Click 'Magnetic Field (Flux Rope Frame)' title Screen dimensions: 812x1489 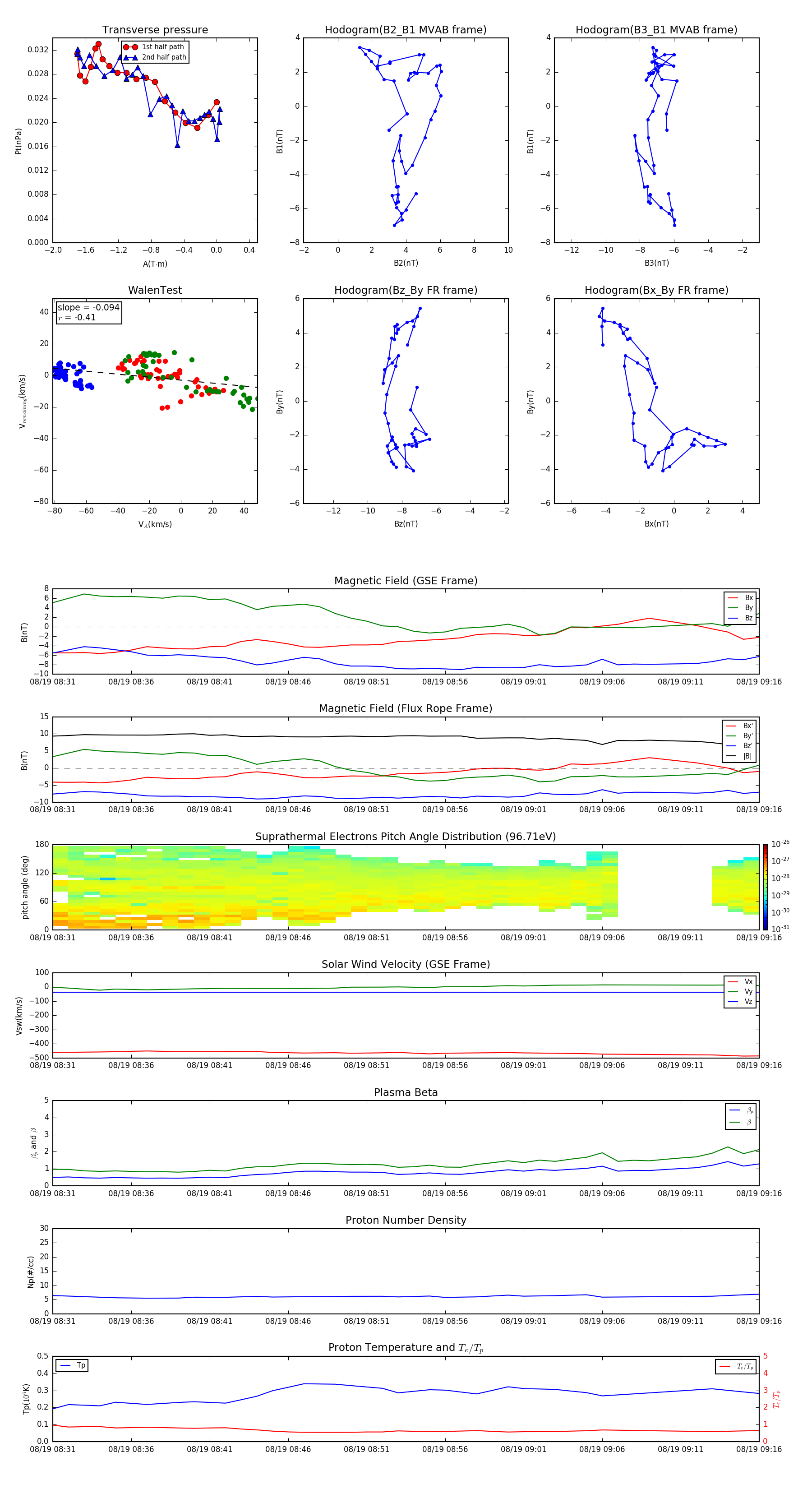click(x=406, y=709)
